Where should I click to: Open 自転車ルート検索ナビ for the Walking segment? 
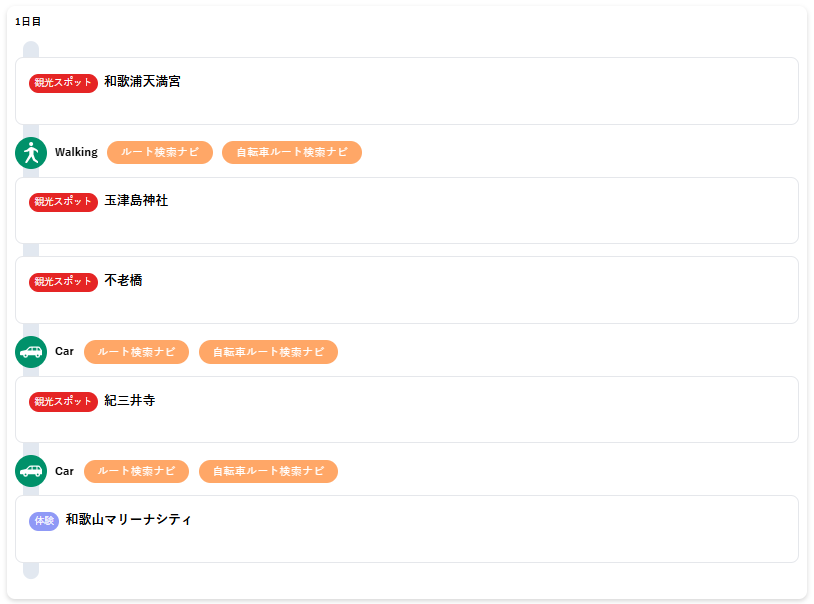point(292,152)
